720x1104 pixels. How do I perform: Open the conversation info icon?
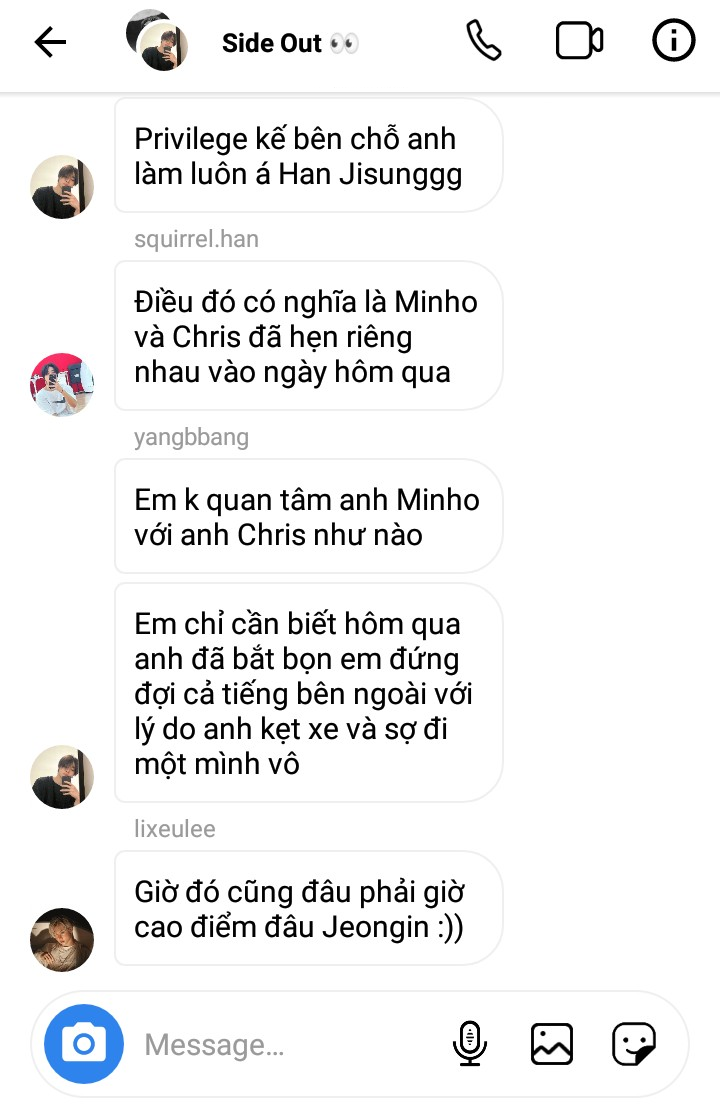pos(674,40)
